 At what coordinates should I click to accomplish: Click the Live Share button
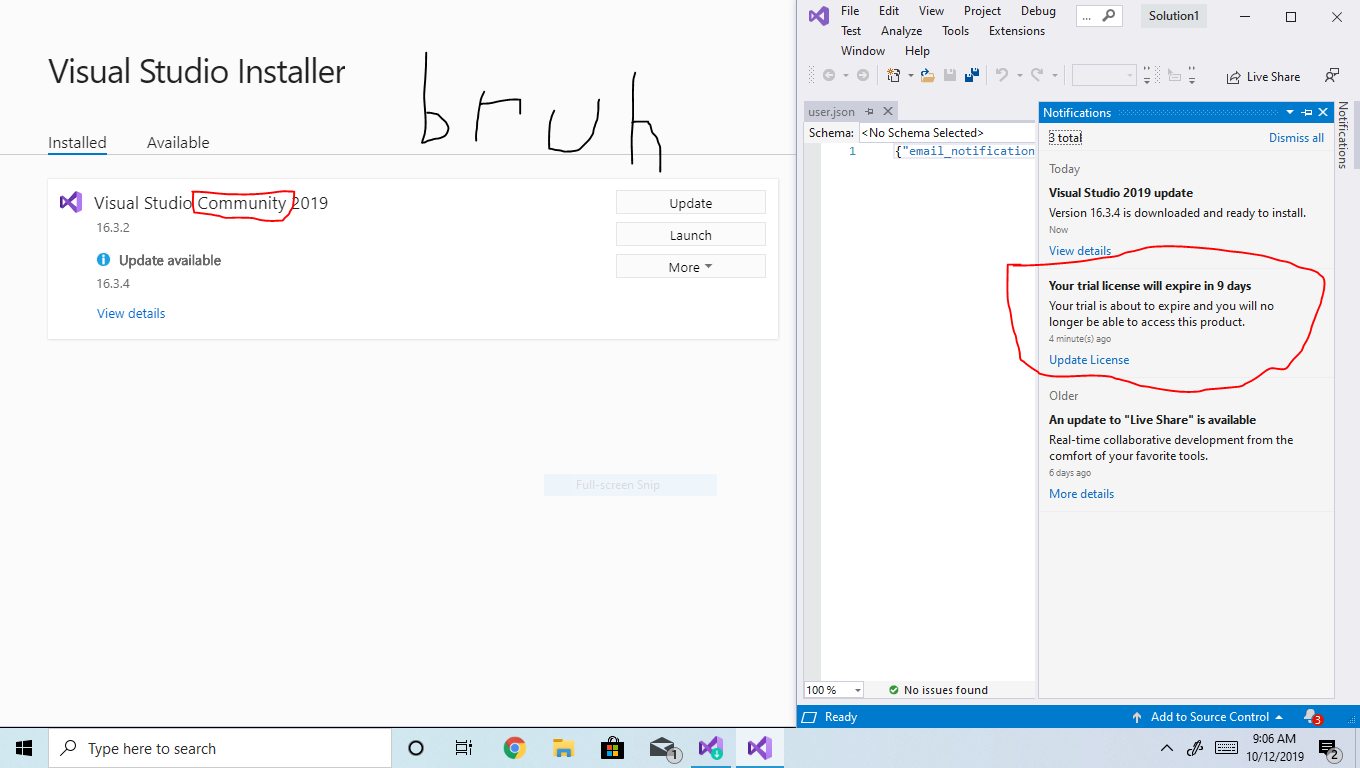point(1263,77)
